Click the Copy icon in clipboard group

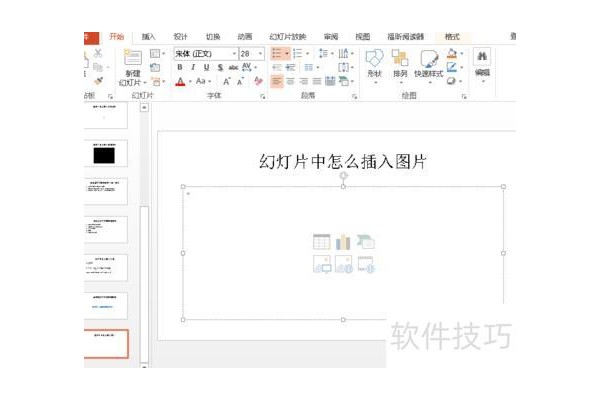pyautogui.click(x=98, y=67)
